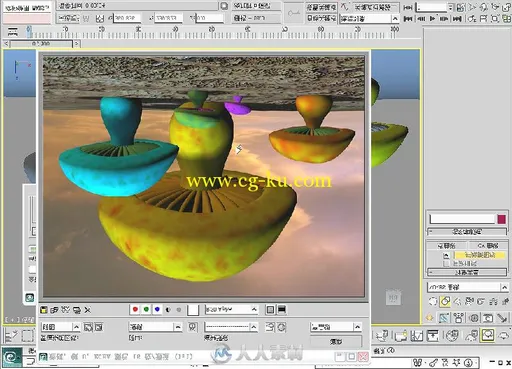Toggle the unchecked AutoGrid checkbox
The image size is (512, 369).
click(447, 263)
